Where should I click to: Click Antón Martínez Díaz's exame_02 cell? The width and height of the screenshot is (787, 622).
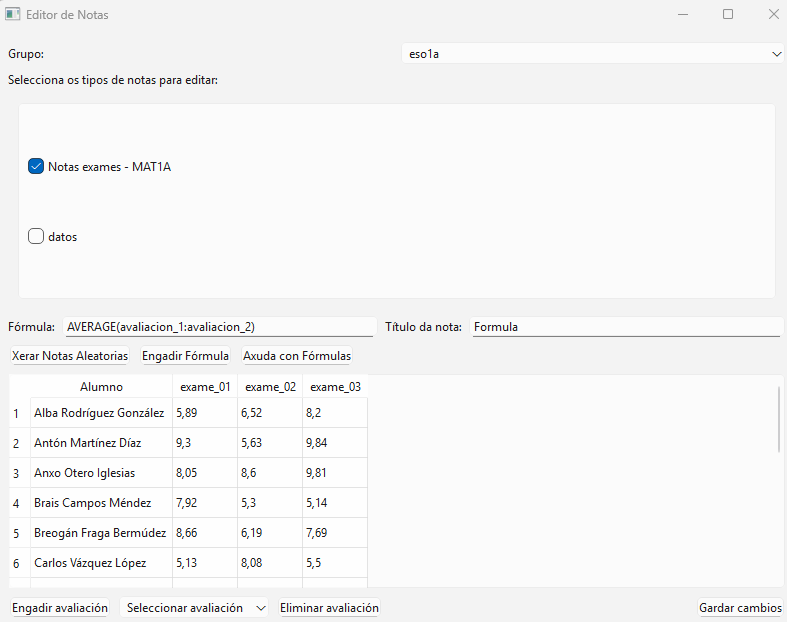click(x=269, y=443)
